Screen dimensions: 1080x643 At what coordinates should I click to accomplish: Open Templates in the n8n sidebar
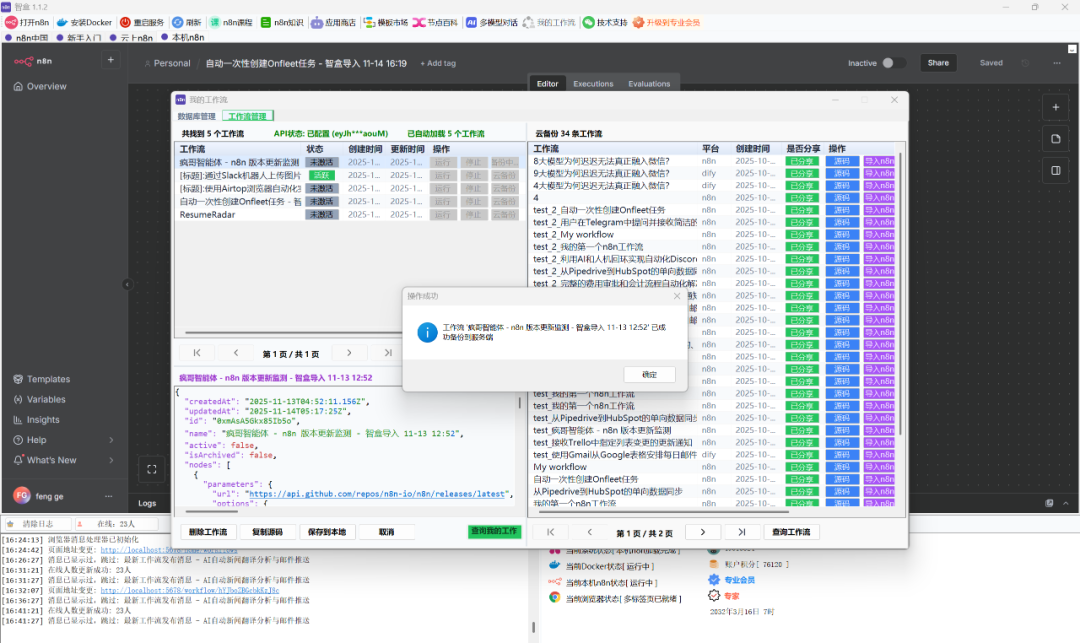(x=41, y=379)
